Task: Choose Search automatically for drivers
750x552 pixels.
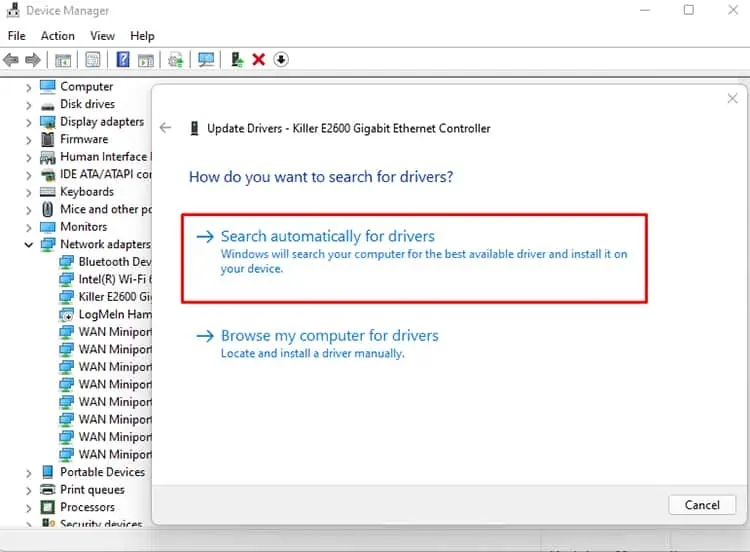Action: click(327, 237)
